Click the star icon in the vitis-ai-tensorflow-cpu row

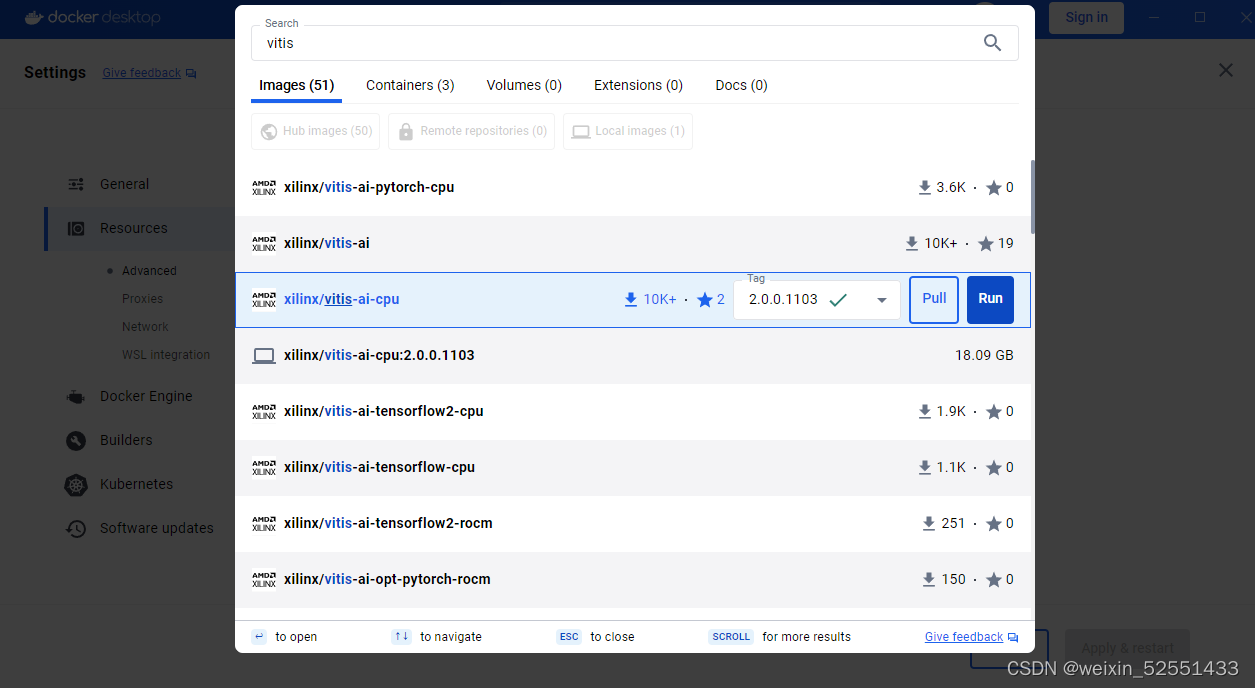994,467
